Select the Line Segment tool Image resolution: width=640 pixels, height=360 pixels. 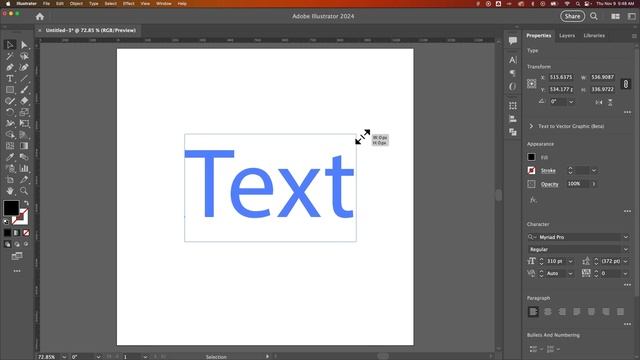coord(24,78)
